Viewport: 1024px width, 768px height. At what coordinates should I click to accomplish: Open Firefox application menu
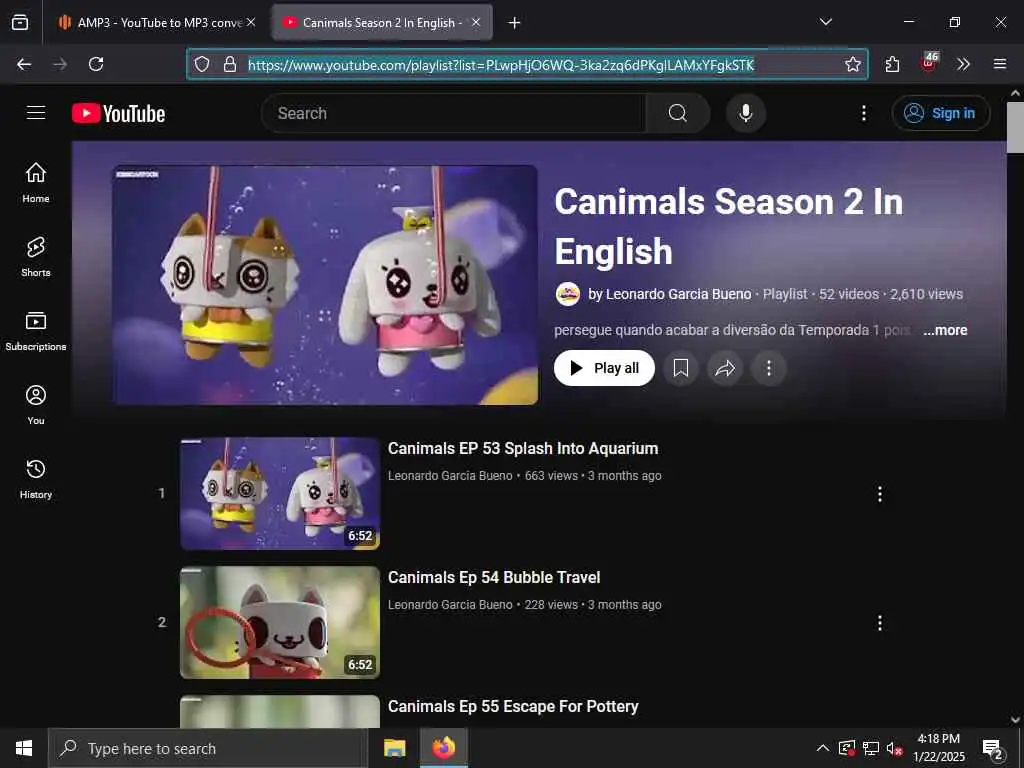click(999, 64)
